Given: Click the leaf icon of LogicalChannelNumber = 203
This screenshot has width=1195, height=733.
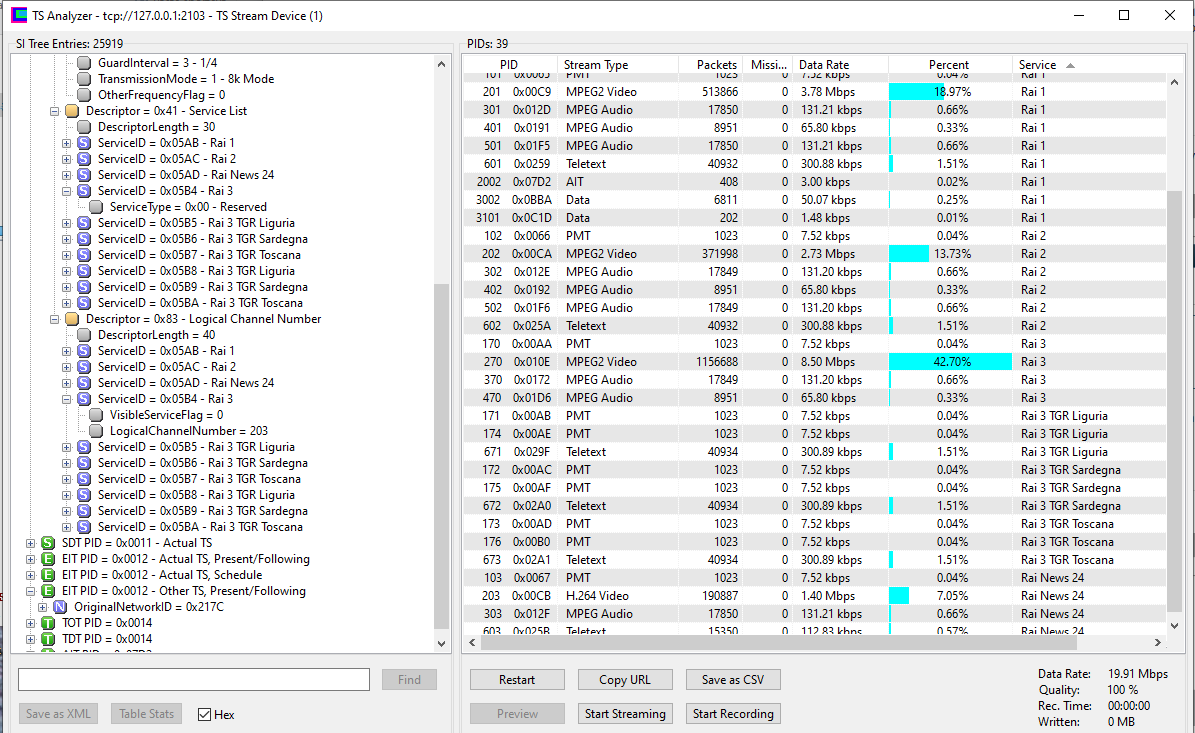Looking at the screenshot, I should tap(96, 431).
